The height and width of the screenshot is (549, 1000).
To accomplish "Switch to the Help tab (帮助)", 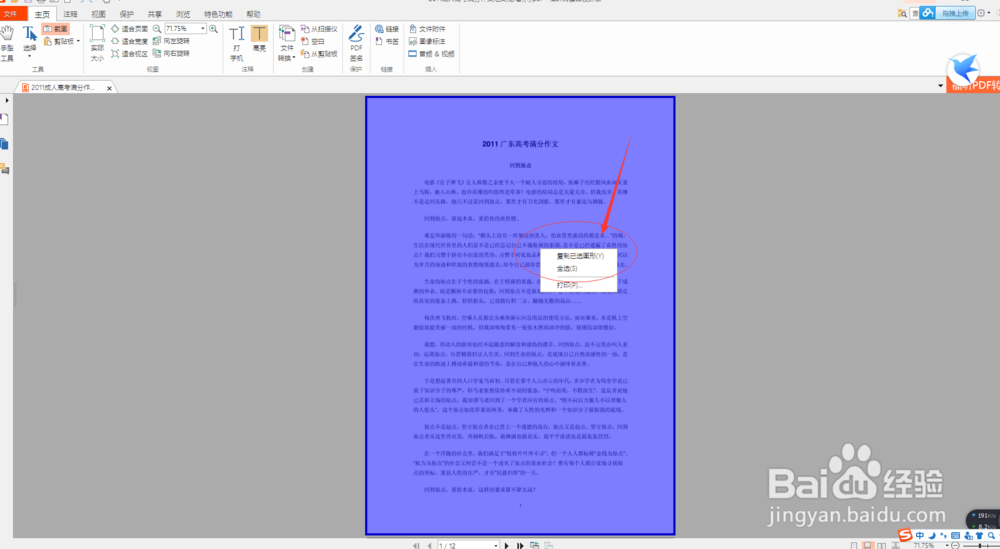I will click(253, 14).
